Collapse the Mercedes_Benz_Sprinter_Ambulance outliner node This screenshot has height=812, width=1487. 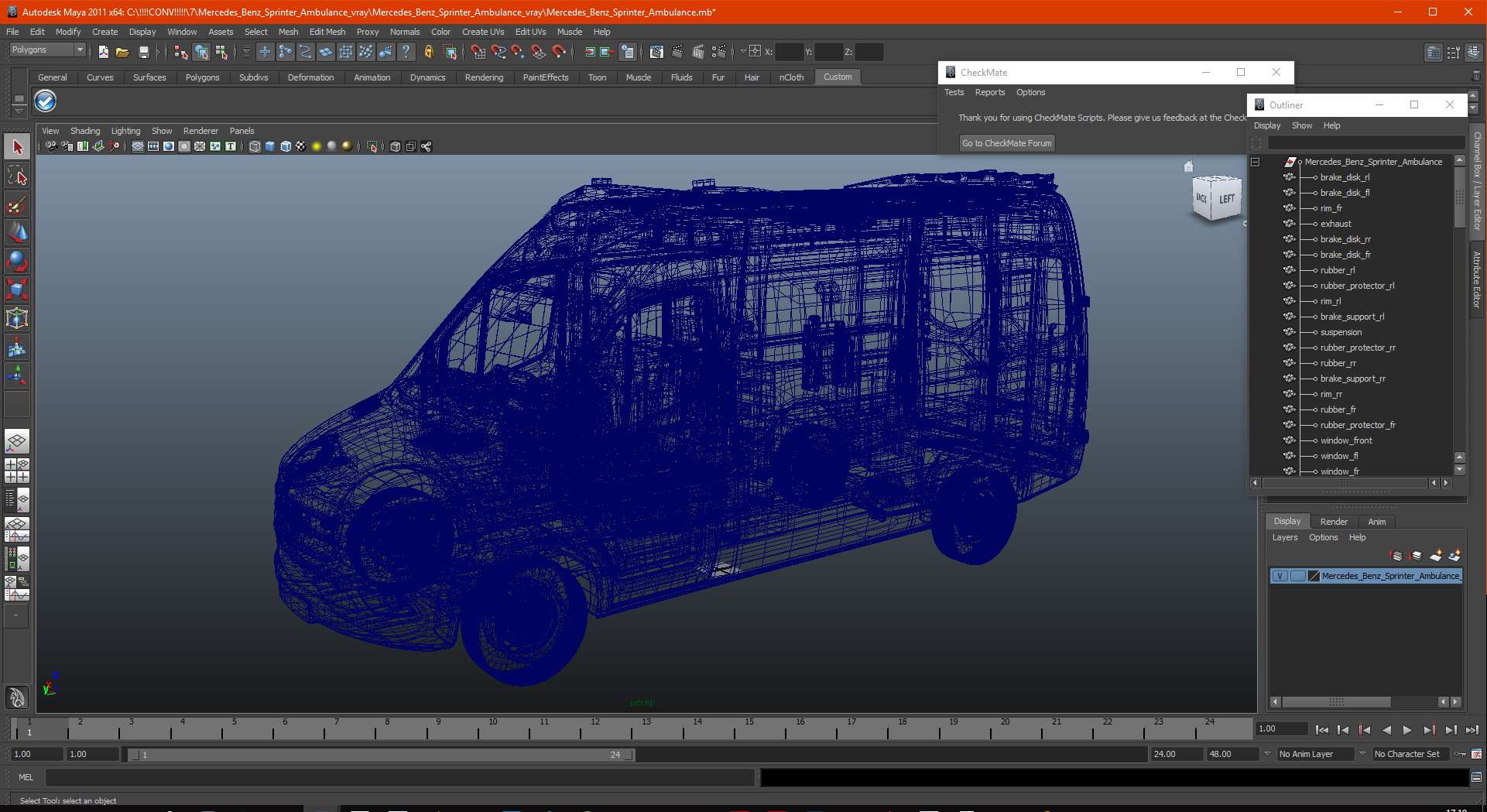[x=1256, y=163]
